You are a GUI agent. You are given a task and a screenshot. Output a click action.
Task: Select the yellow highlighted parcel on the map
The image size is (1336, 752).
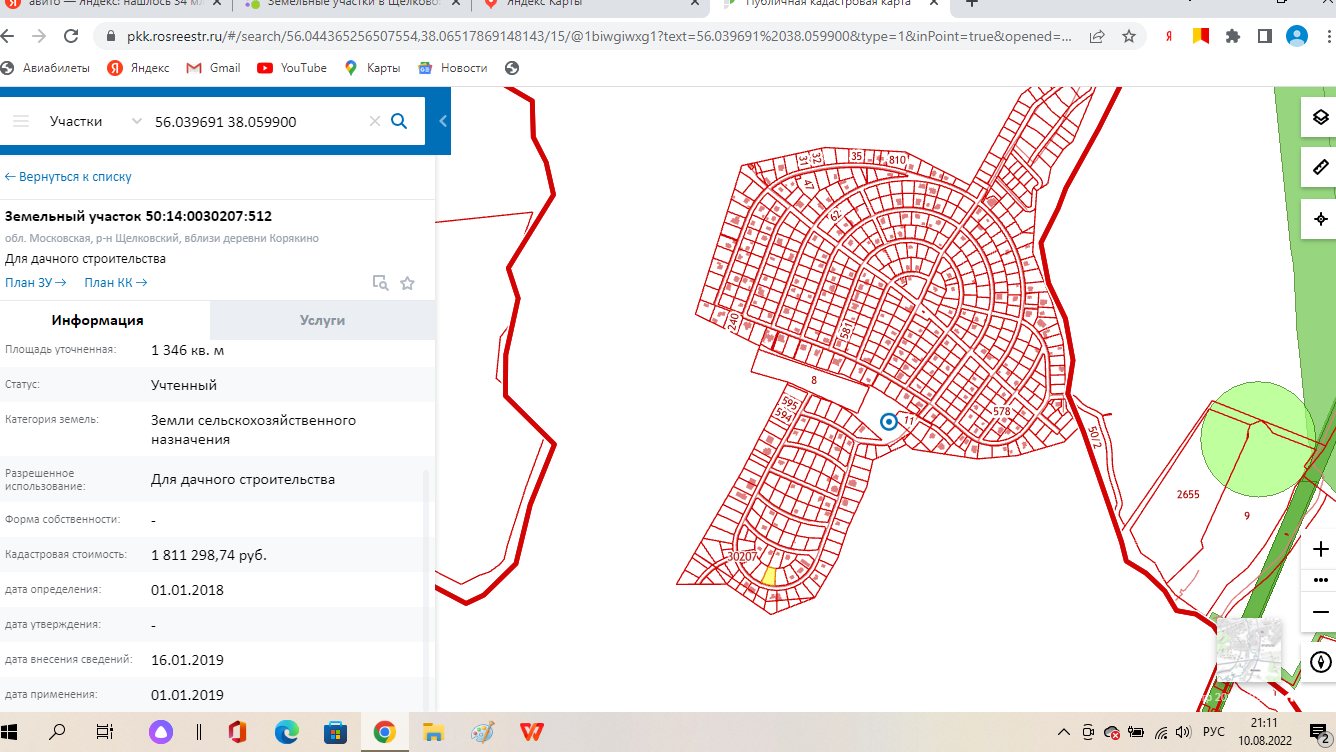point(769,577)
